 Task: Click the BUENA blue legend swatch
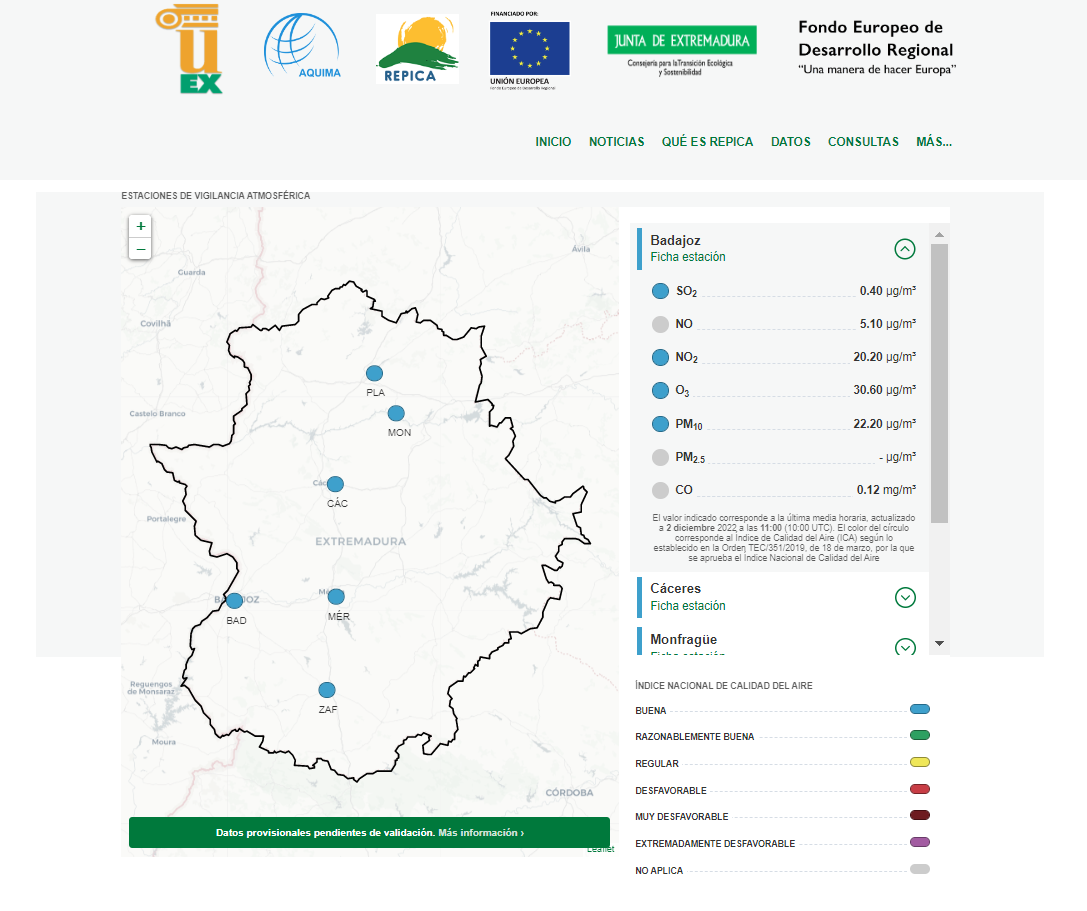pyautogui.click(x=920, y=709)
